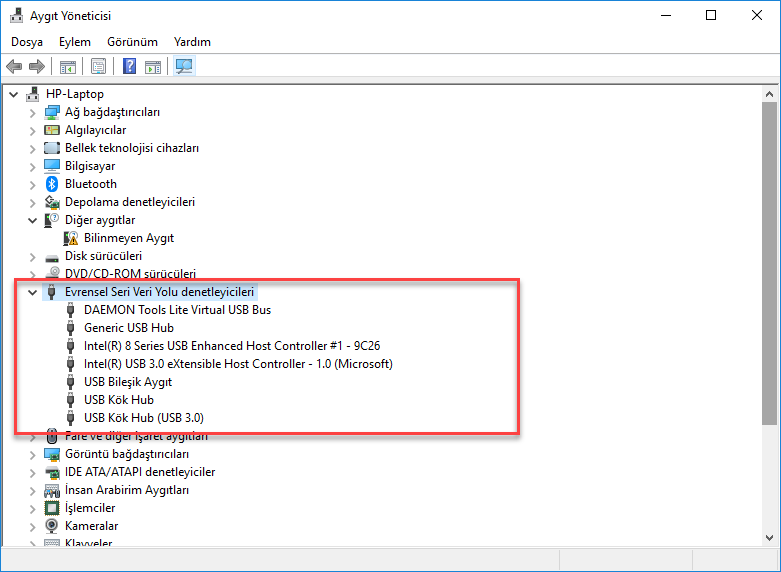Select the USB Kök Hub entry without USB 3.0
Viewport: 781px width, 572px height.
click(x=119, y=400)
